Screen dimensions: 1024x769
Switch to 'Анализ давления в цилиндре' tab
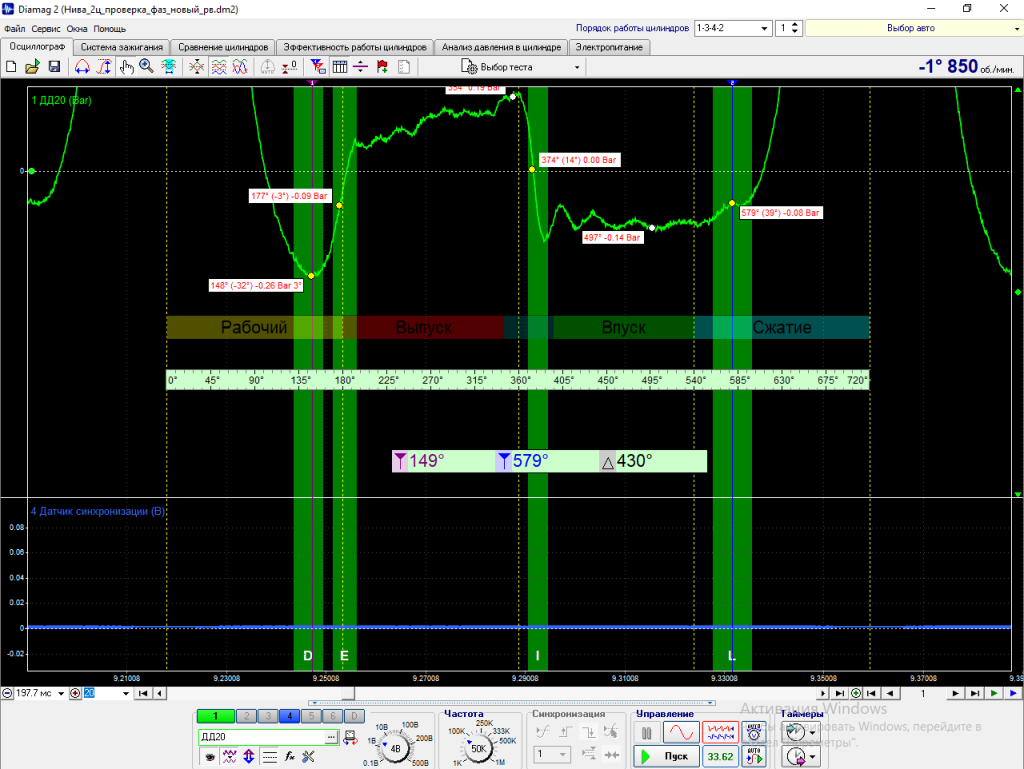501,47
